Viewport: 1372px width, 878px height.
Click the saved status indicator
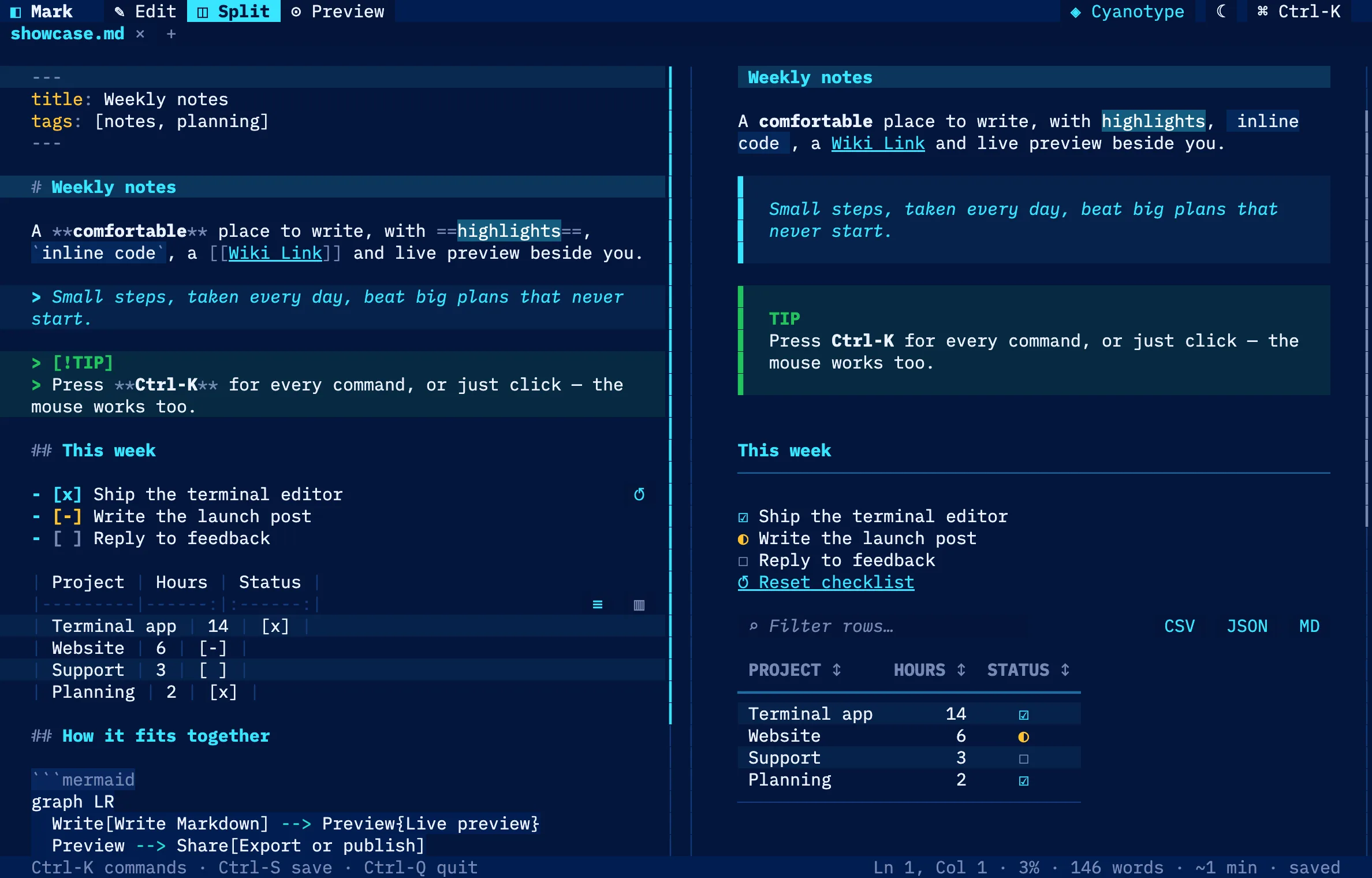pyautogui.click(x=1314, y=867)
